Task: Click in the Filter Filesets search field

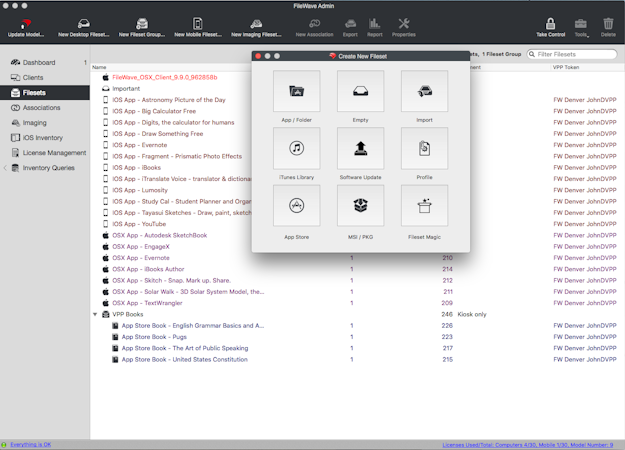Action: (x=572, y=54)
